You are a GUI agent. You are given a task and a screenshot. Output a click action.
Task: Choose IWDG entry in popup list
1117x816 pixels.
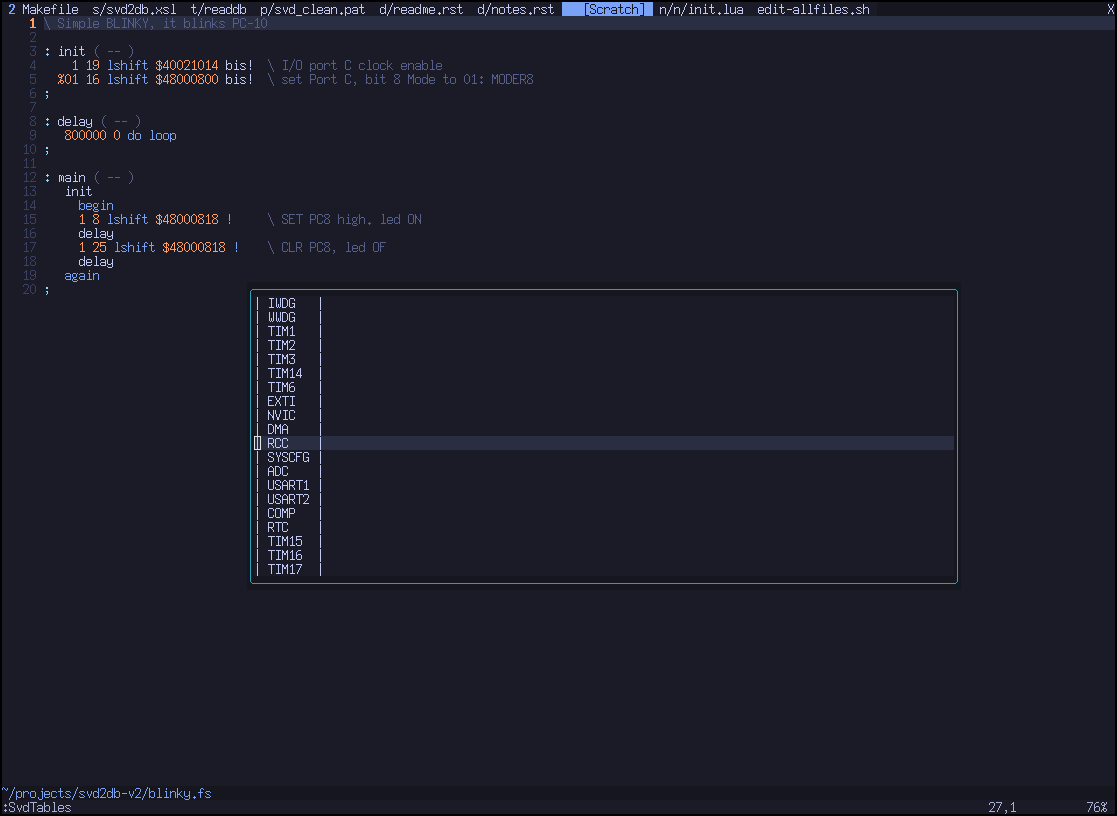click(x=281, y=303)
